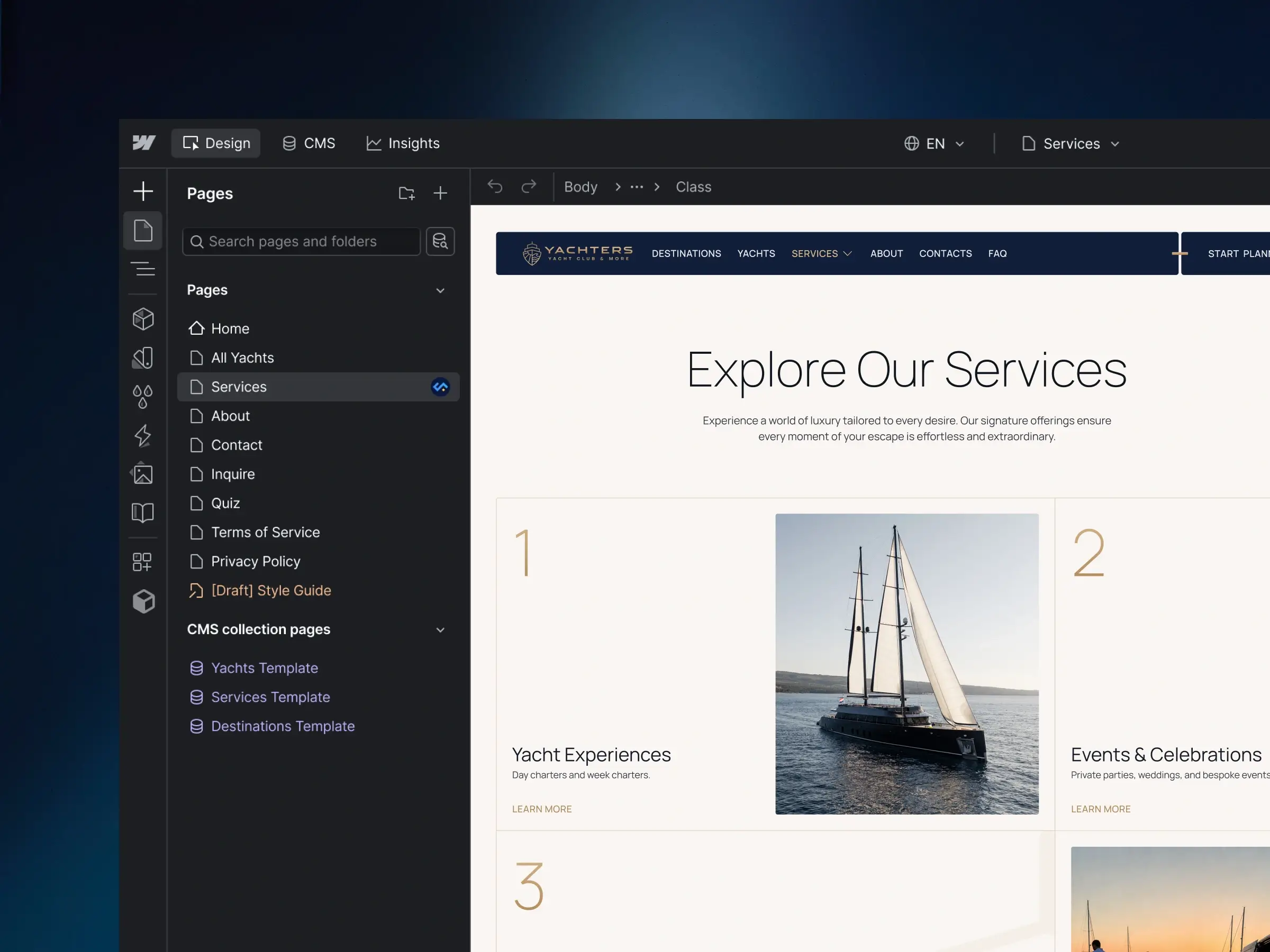This screenshot has width=1270, height=952.
Task: Click the Class breadcrumb
Action: click(x=693, y=187)
